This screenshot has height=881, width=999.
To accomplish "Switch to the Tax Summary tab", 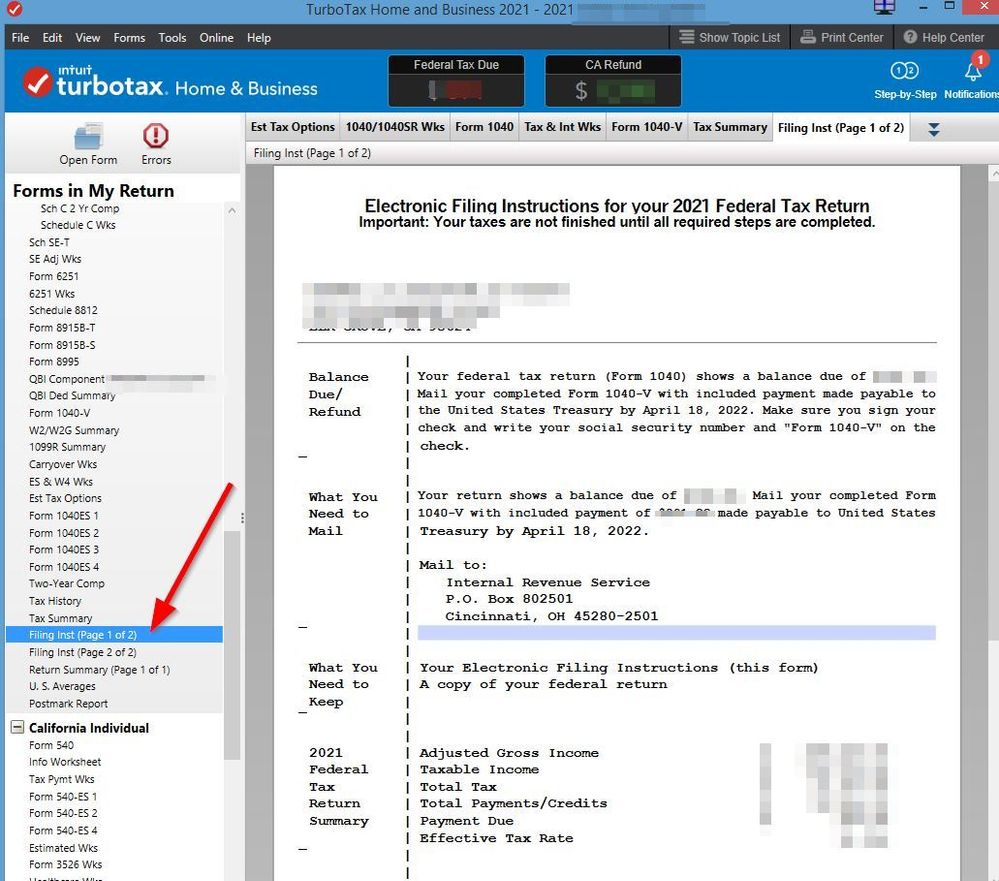I will pos(730,127).
